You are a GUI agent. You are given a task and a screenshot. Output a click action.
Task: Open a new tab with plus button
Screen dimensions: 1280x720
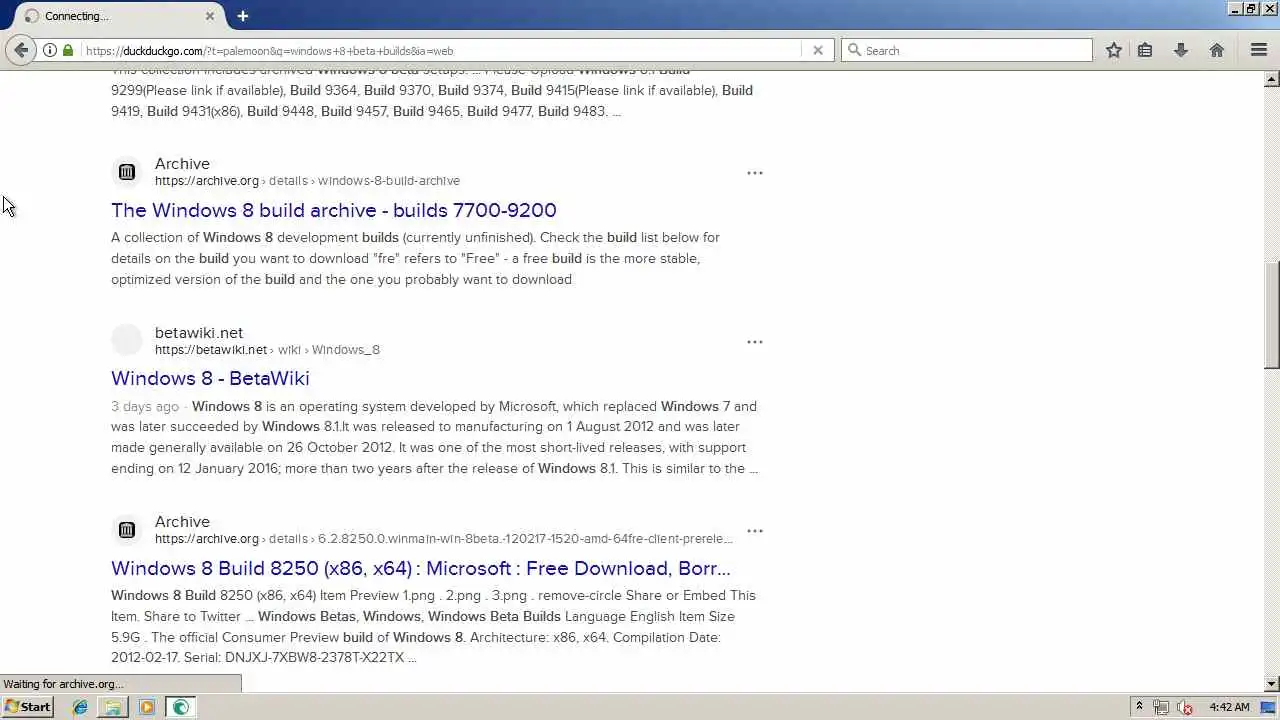click(243, 16)
